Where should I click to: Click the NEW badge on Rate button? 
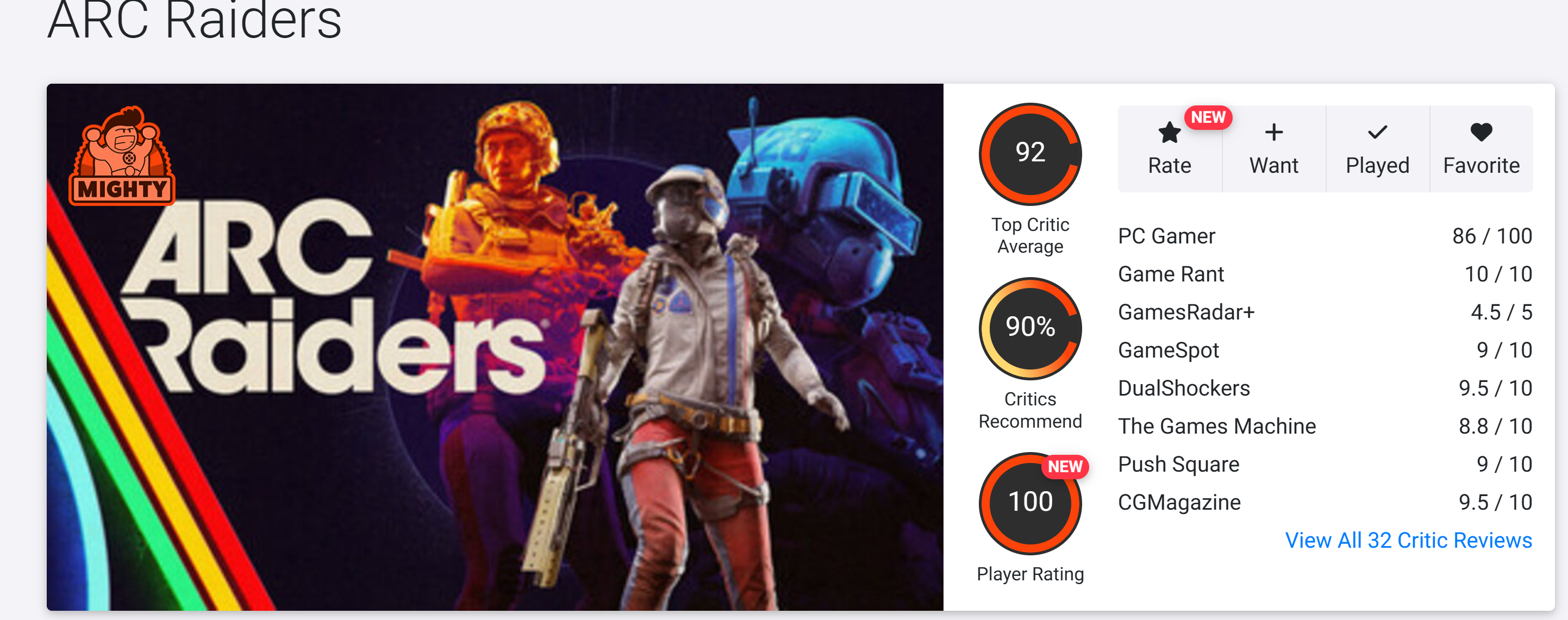(1208, 117)
